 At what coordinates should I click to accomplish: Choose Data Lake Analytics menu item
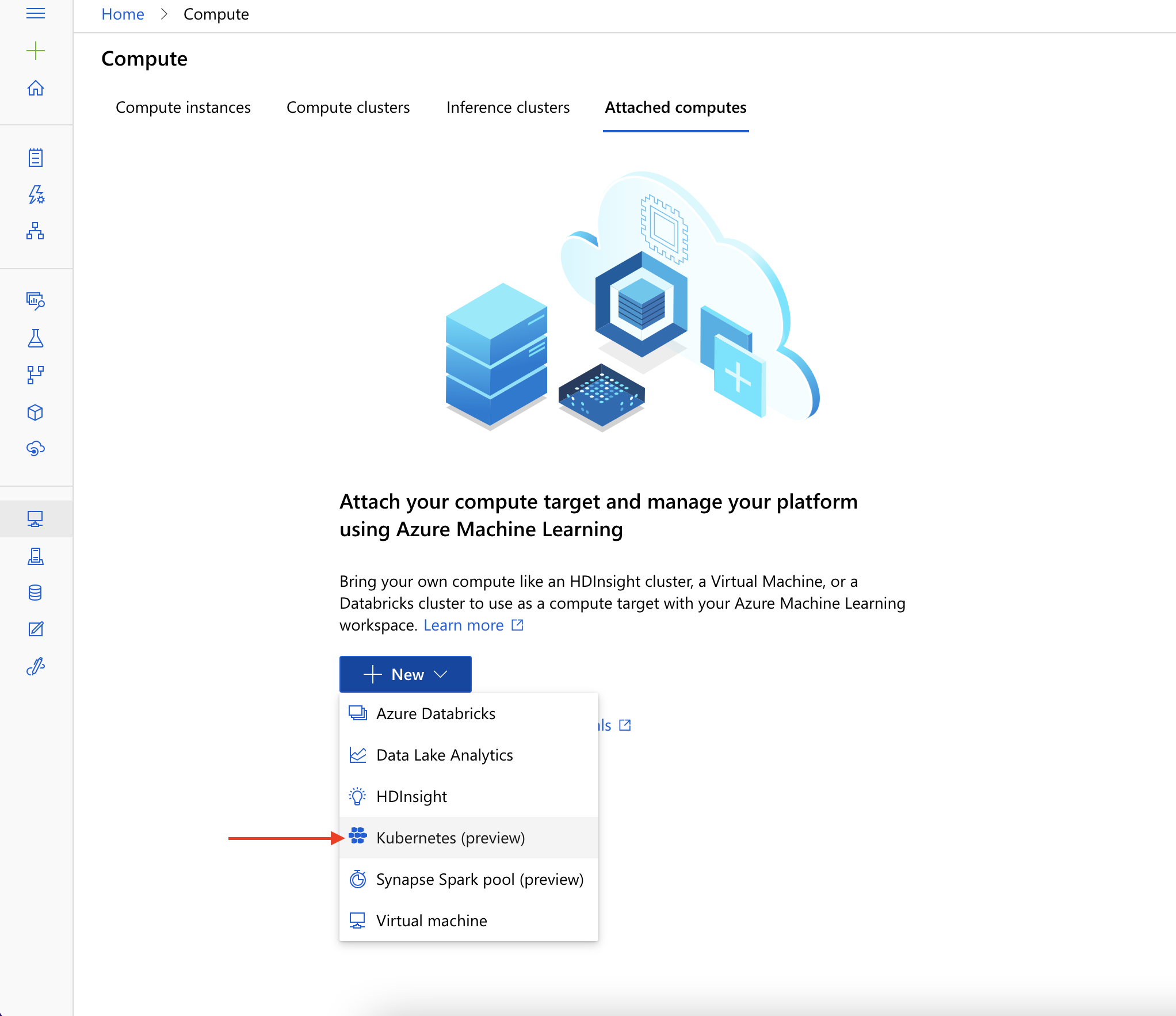point(469,755)
